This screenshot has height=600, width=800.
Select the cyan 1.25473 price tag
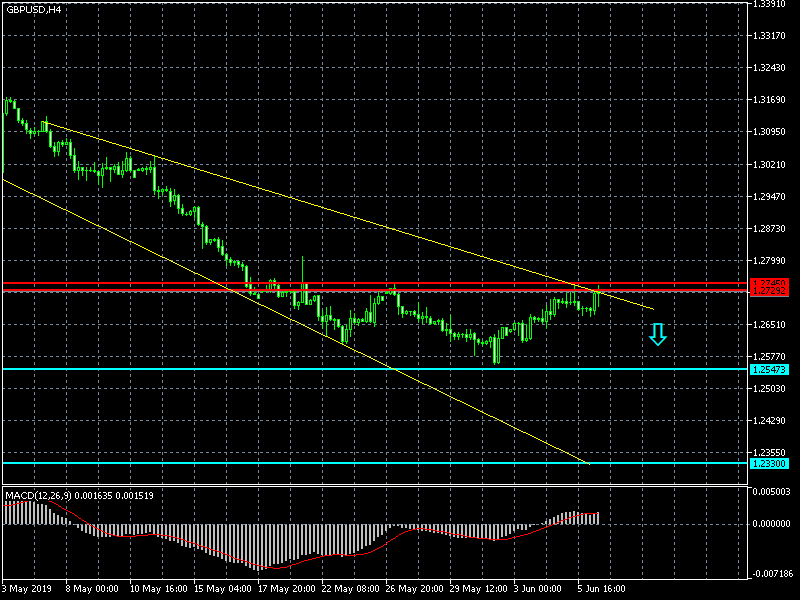click(769, 369)
